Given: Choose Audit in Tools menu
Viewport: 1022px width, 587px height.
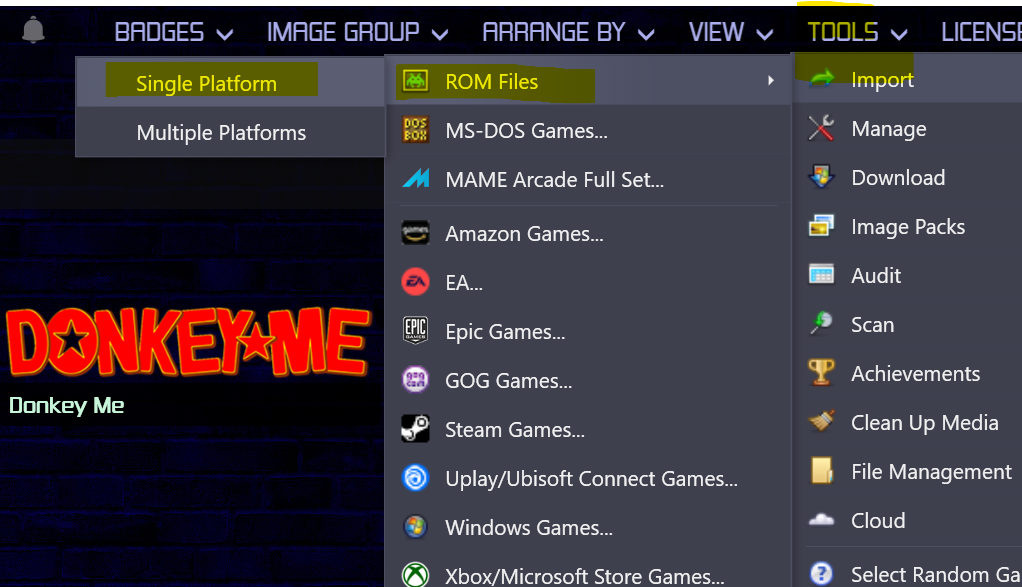Looking at the screenshot, I should click(908, 275).
